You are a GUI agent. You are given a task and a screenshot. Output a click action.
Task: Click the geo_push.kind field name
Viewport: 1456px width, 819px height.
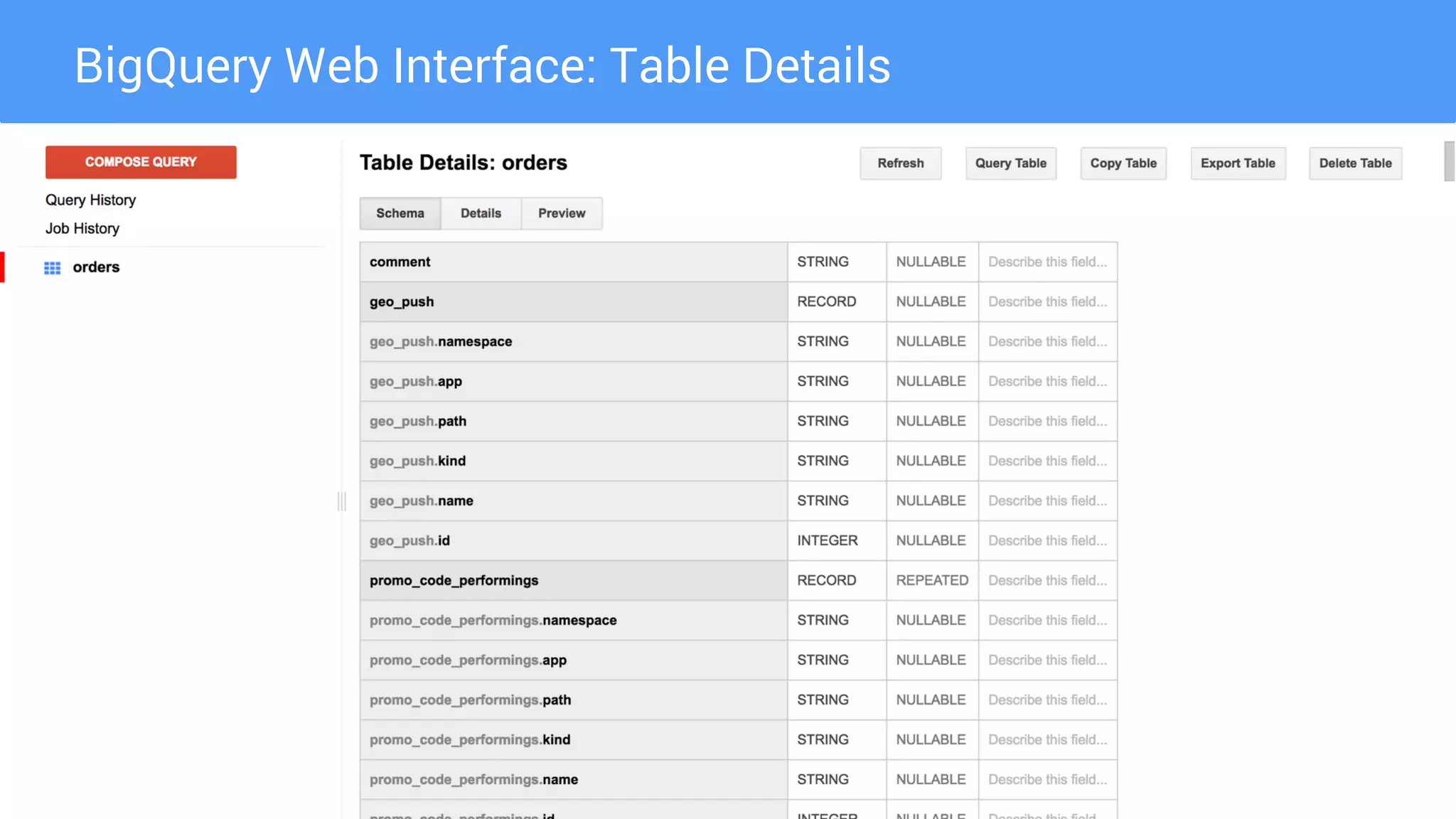[417, 461]
